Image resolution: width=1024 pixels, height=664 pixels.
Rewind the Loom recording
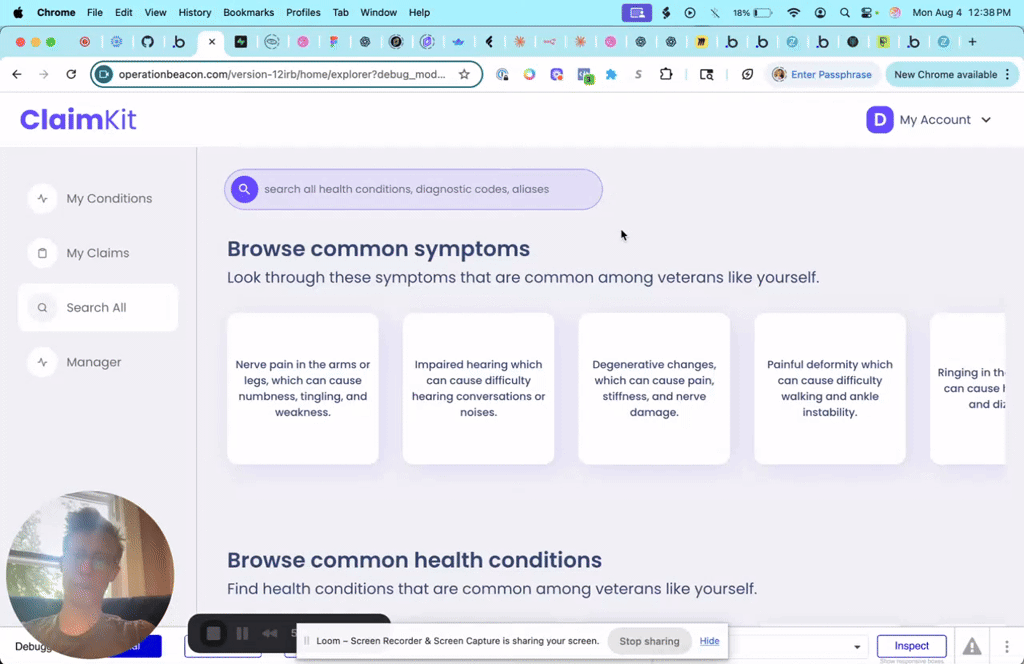pyautogui.click(x=269, y=633)
